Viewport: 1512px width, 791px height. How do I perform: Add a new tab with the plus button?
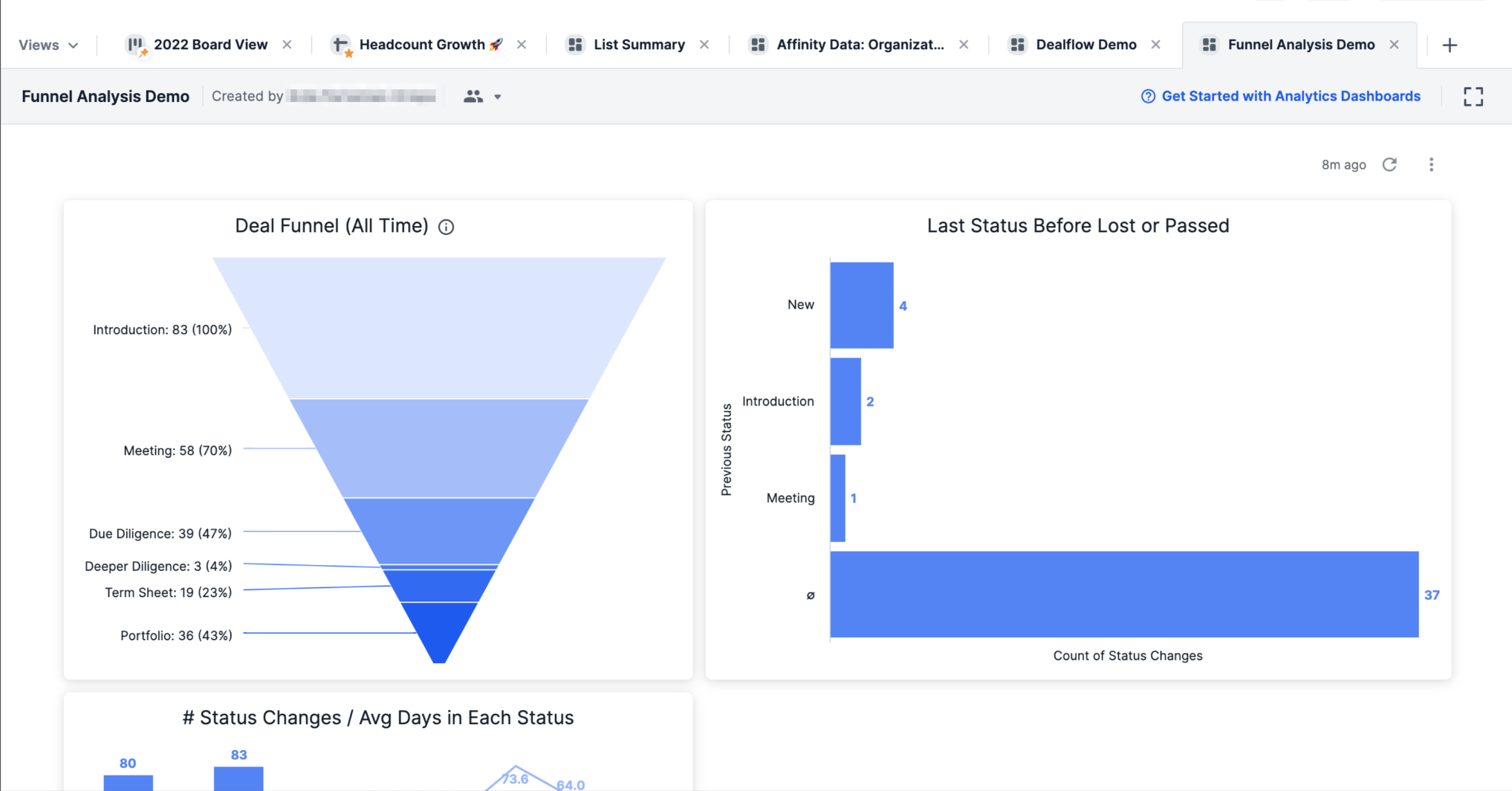pos(1449,45)
